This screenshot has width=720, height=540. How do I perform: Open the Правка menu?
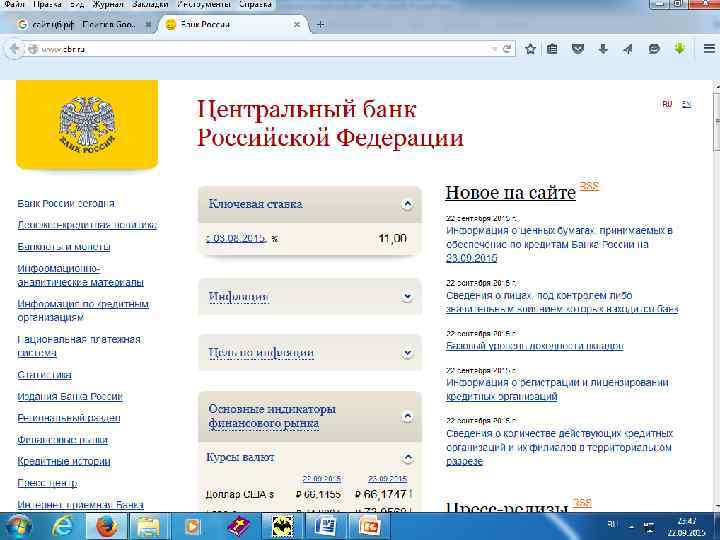pyautogui.click(x=47, y=4)
